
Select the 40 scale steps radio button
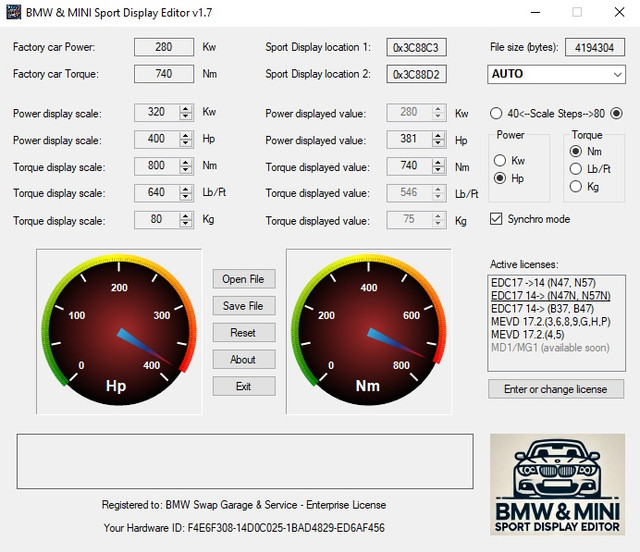(496, 113)
